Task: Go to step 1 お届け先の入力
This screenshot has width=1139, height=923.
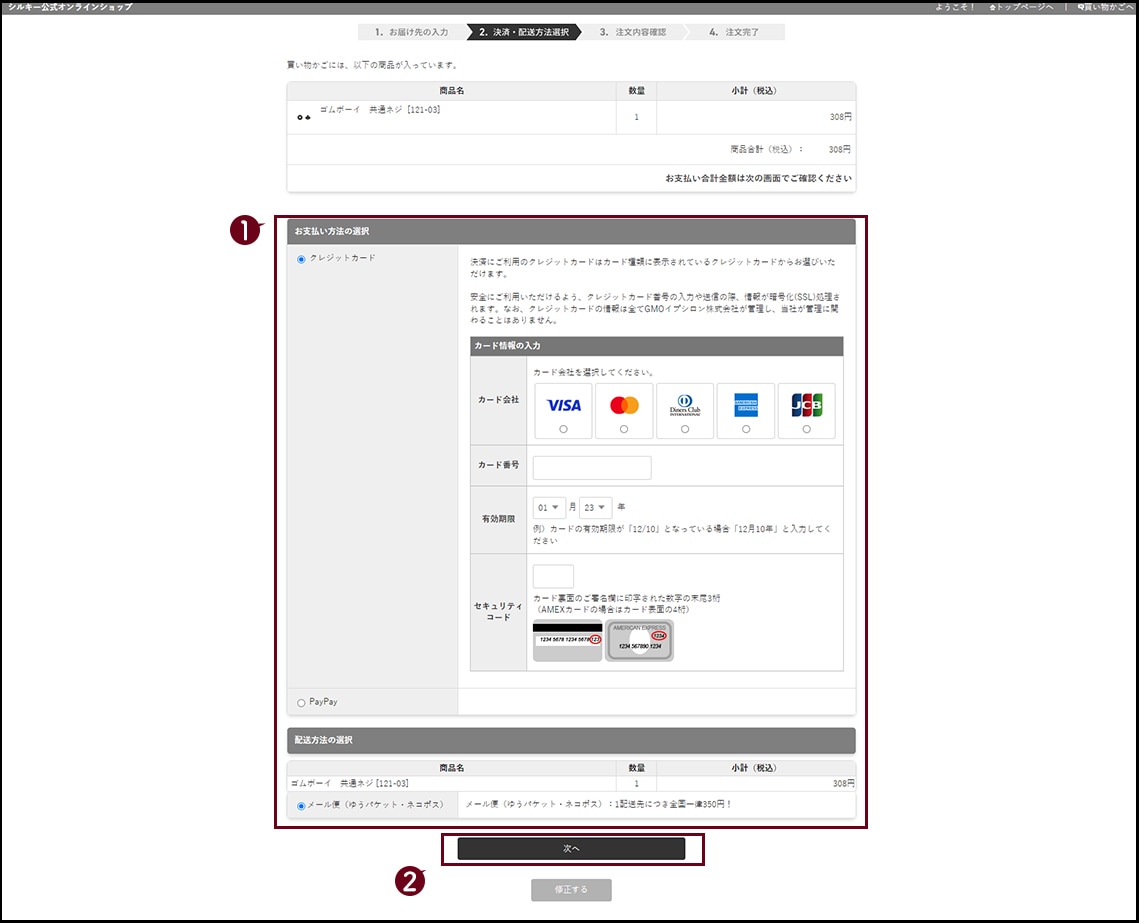Action: pos(411,32)
